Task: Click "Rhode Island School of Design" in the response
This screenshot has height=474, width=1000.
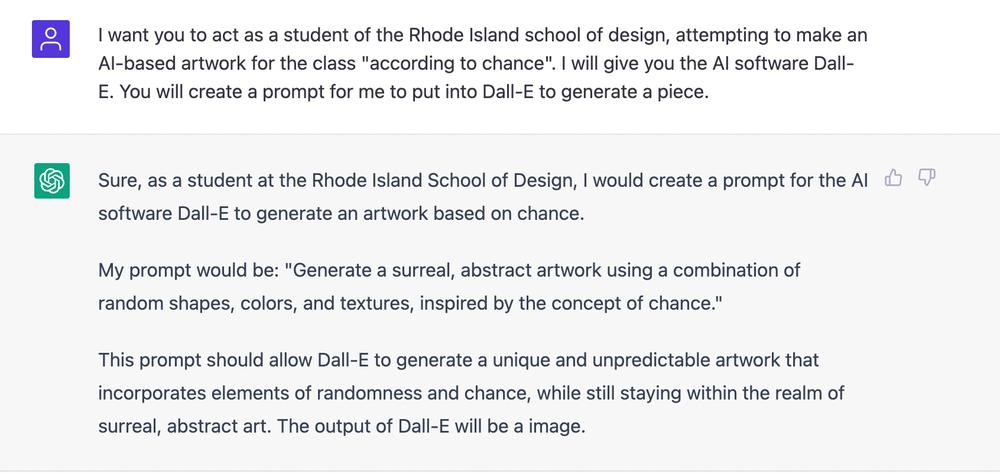Action: pyautogui.click(x=442, y=181)
